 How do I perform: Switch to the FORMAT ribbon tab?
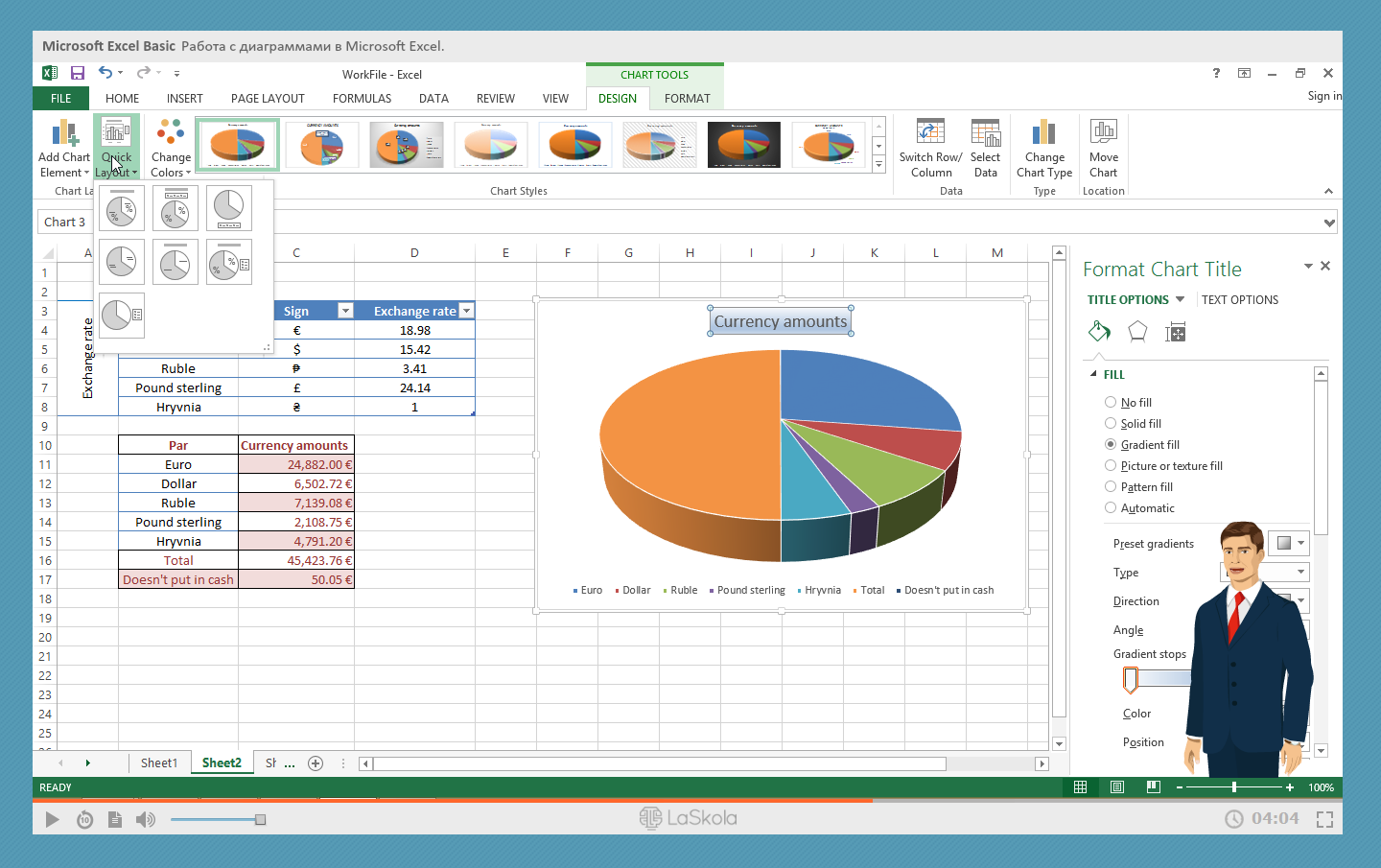[x=687, y=98]
